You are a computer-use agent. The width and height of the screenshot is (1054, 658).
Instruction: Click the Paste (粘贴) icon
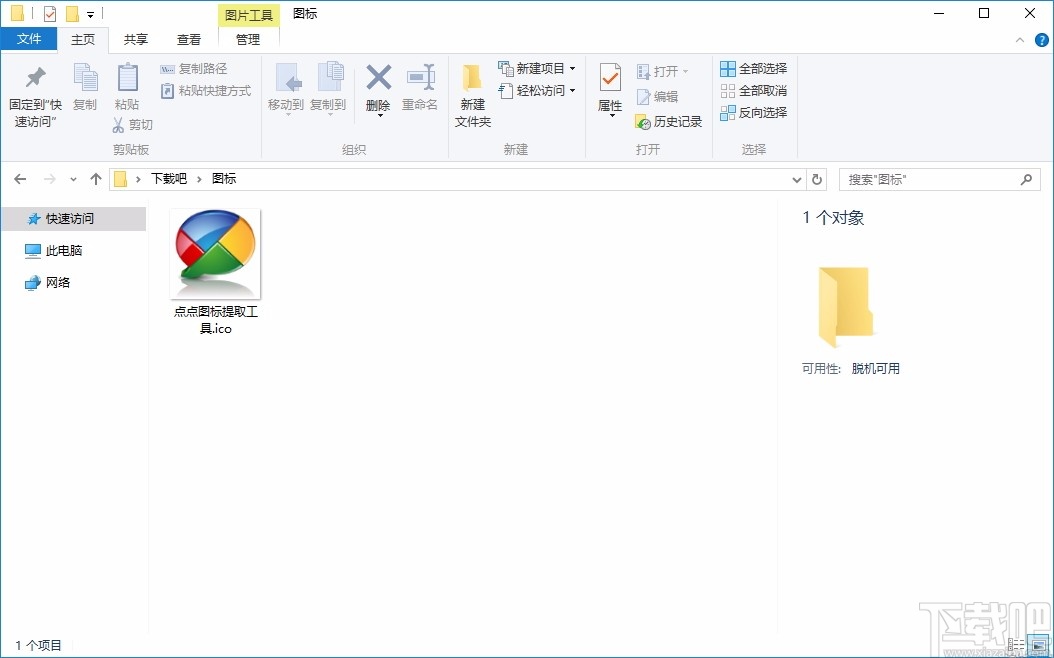point(127,88)
